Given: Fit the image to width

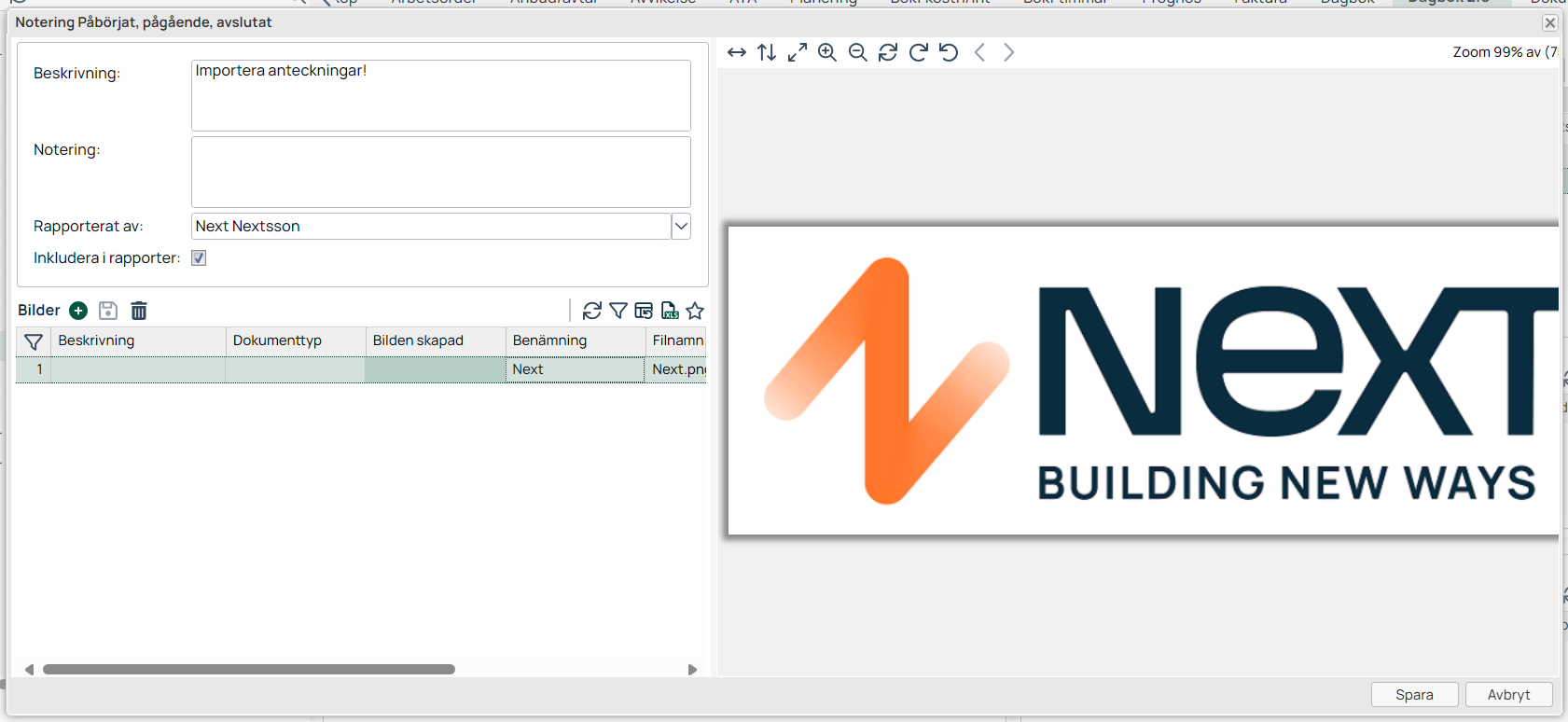Looking at the screenshot, I should (737, 52).
